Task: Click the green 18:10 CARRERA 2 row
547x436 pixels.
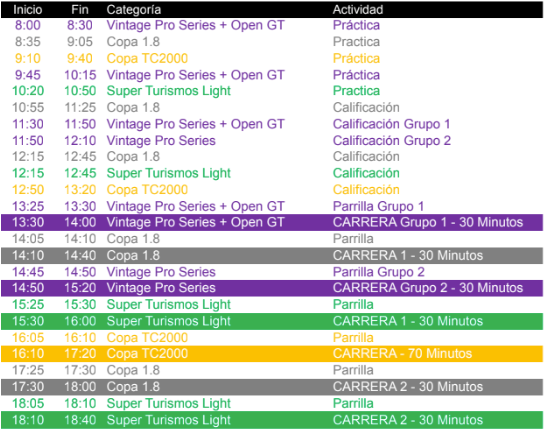Action: click(272, 420)
